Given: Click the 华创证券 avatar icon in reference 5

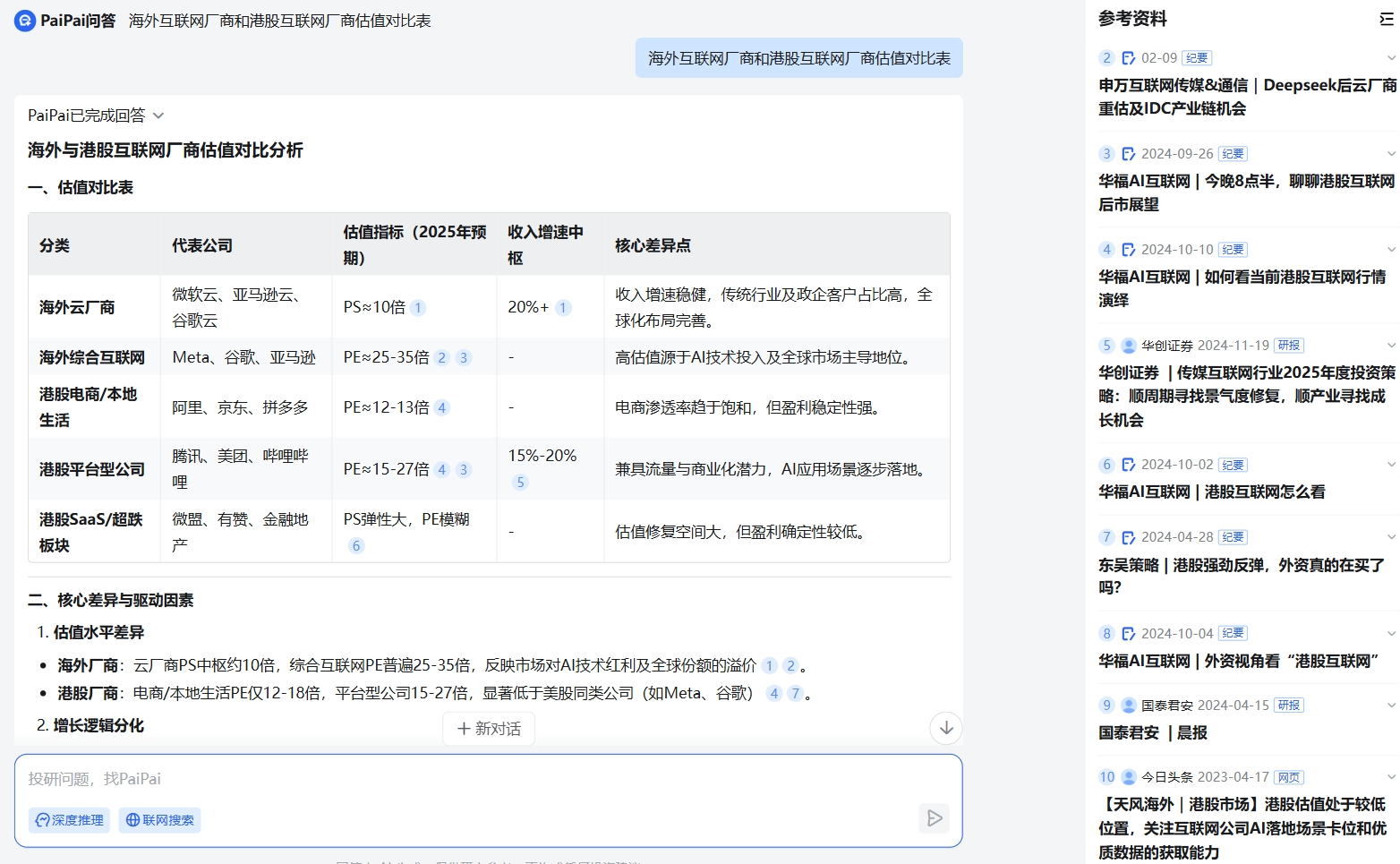Looking at the screenshot, I should tap(1128, 346).
